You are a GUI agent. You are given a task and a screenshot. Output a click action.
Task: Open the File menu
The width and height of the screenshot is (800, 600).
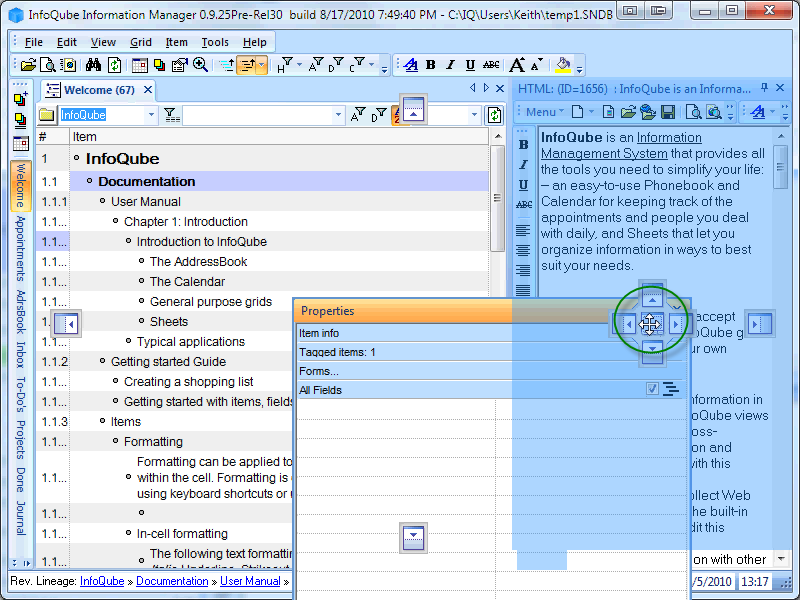point(34,42)
